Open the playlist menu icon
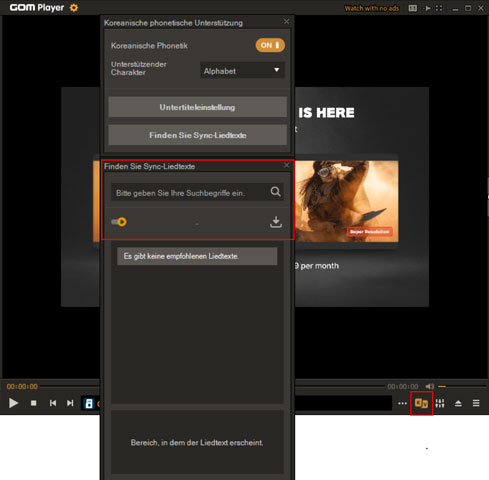 476,403
